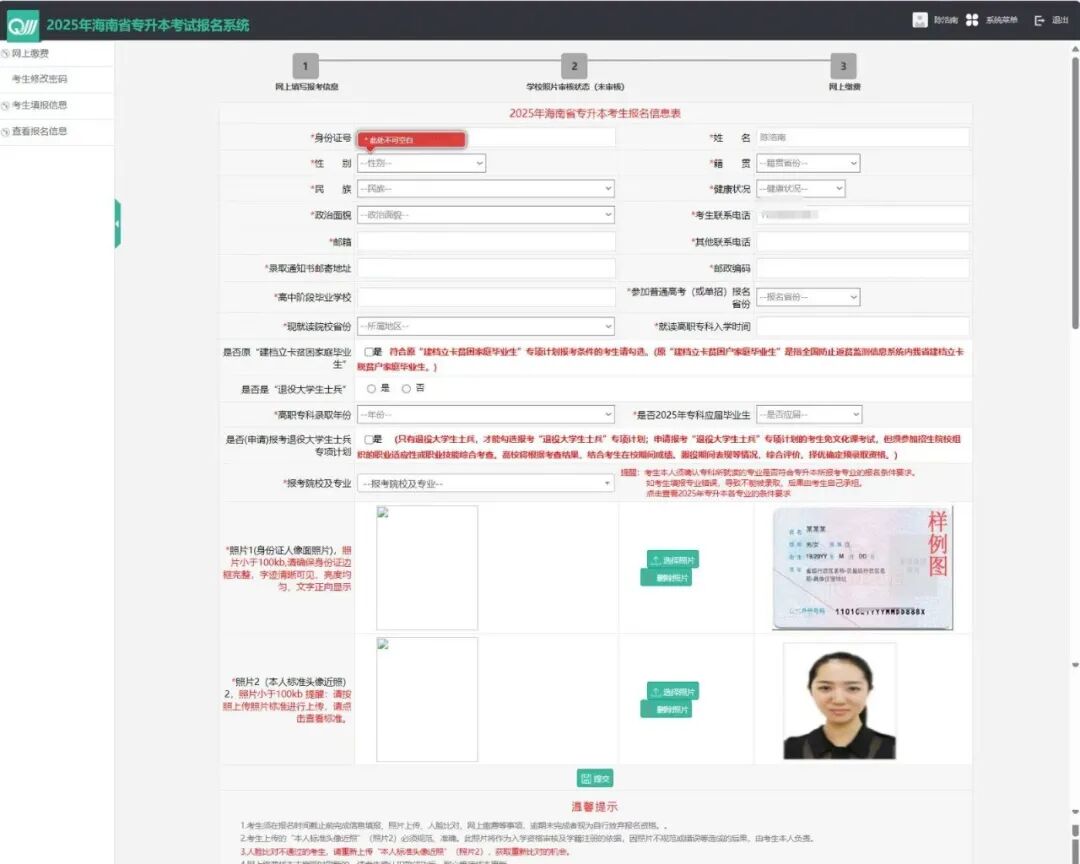The width and height of the screenshot is (1080, 864).
Task: Collapse the sidebar with green handle
Action: click(x=118, y=223)
